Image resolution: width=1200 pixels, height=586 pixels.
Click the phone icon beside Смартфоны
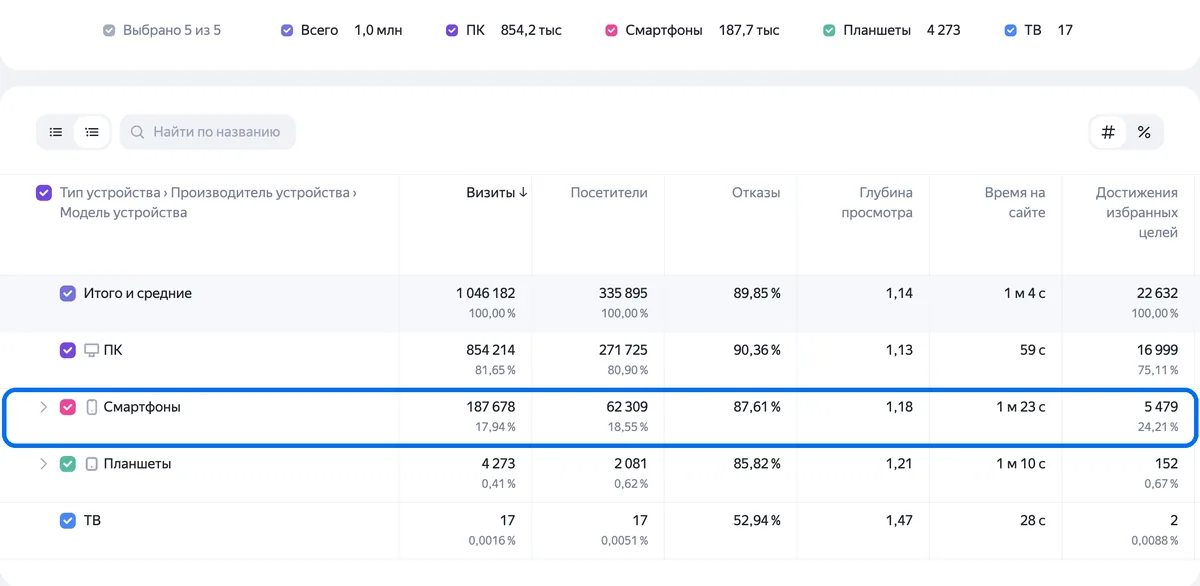[91, 407]
